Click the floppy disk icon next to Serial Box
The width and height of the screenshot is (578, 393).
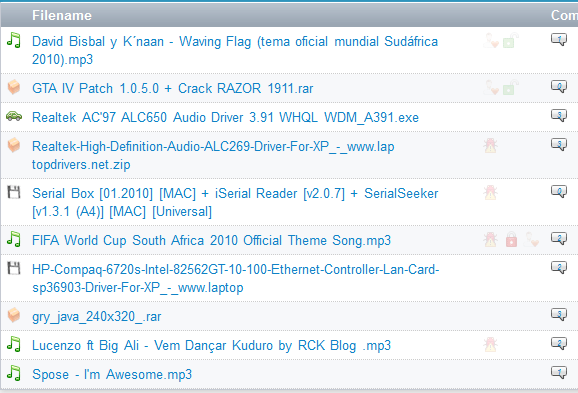pyautogui.click(x=14, y=192)
